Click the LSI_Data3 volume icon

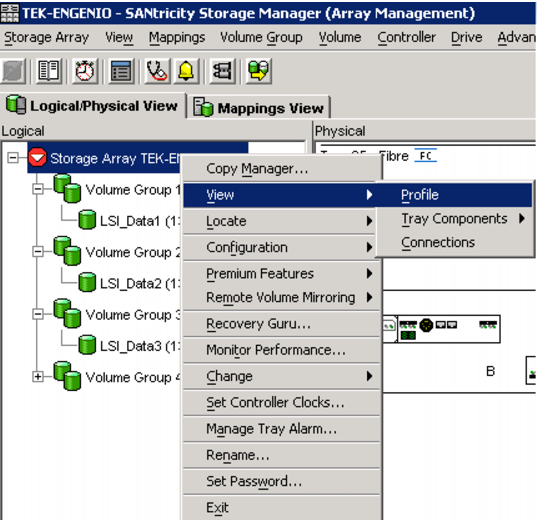pyautogui.click(x=87, y=345)
